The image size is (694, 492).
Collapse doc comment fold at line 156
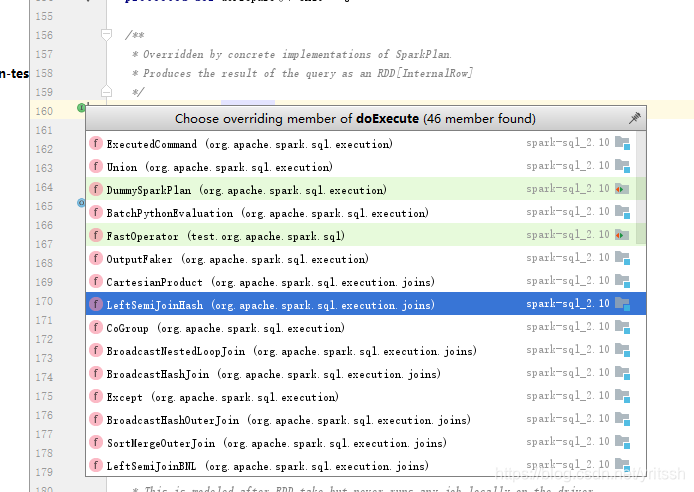pyautogui.click(x=106, y=34)
